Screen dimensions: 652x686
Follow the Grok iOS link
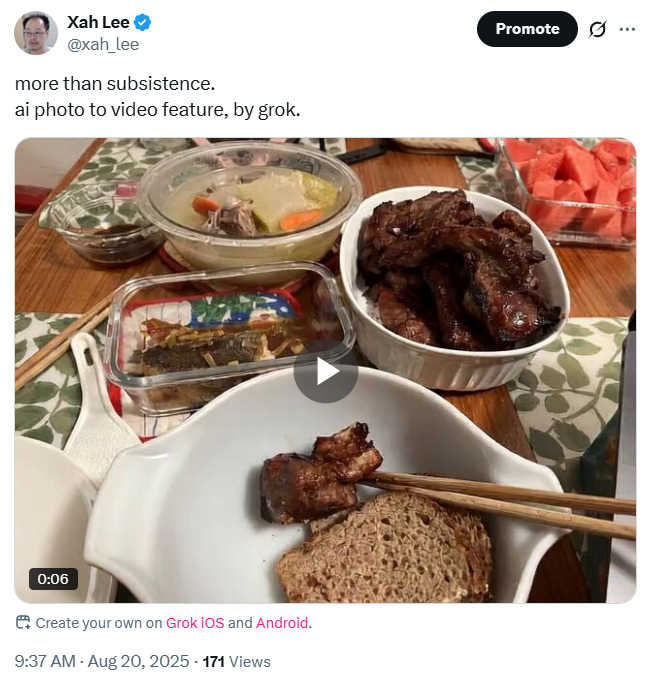coord(194,623)
